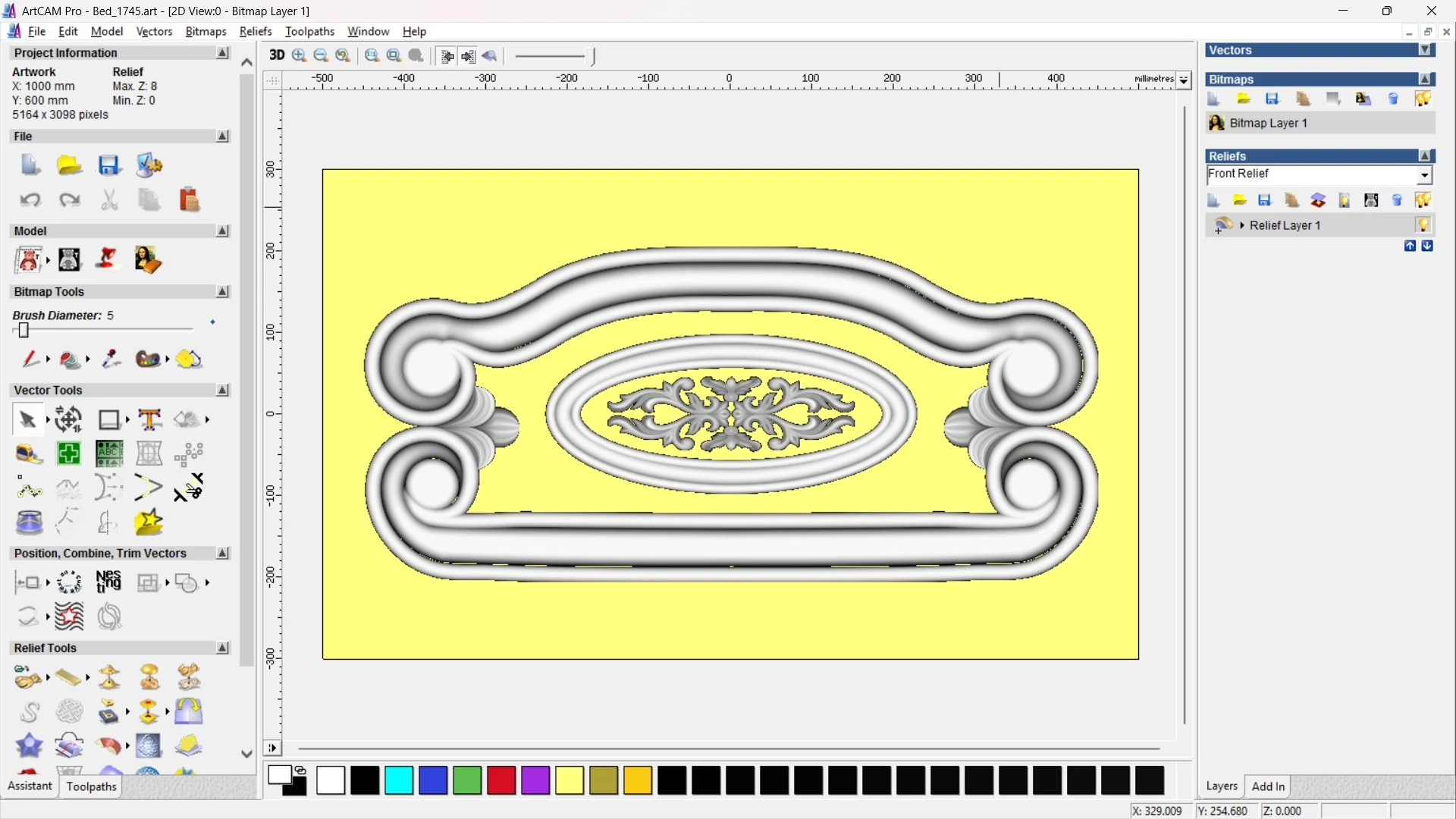Toggle all relief layers visibility bulb
Viewport: 1456px width, 819px height.
tap(1423, 200)
